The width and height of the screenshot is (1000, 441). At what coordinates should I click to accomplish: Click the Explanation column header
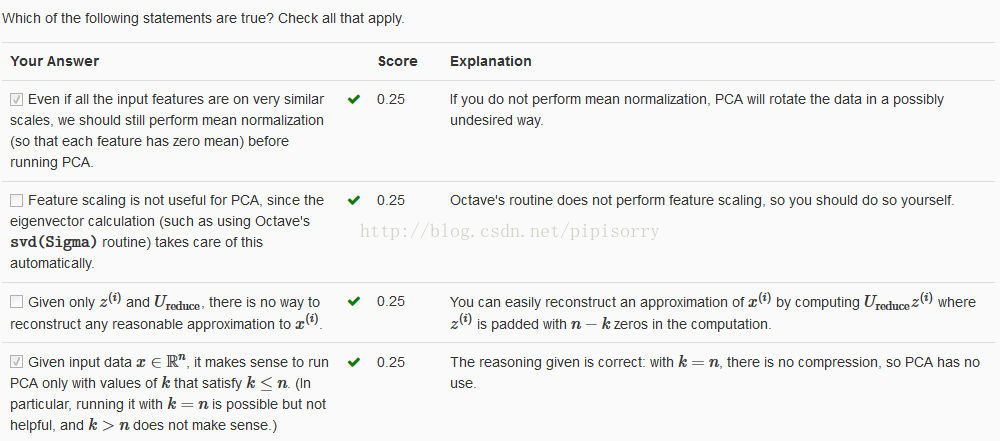pyautogui.click(x=490, y=61)
